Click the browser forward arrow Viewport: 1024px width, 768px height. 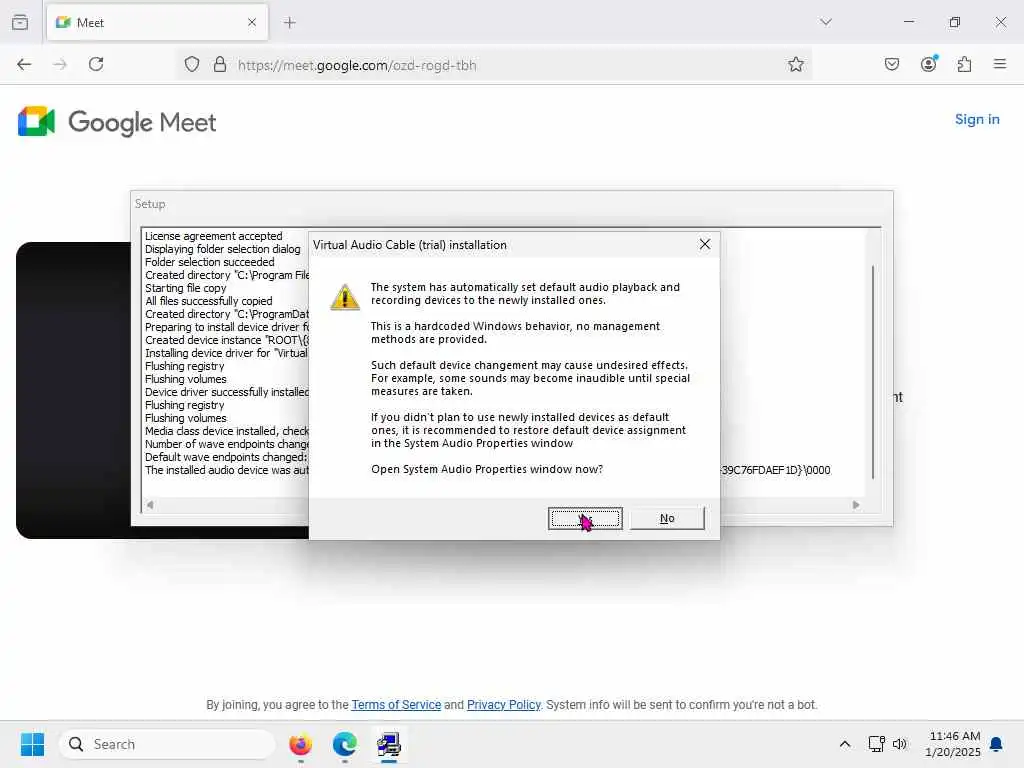coord(60,64)
